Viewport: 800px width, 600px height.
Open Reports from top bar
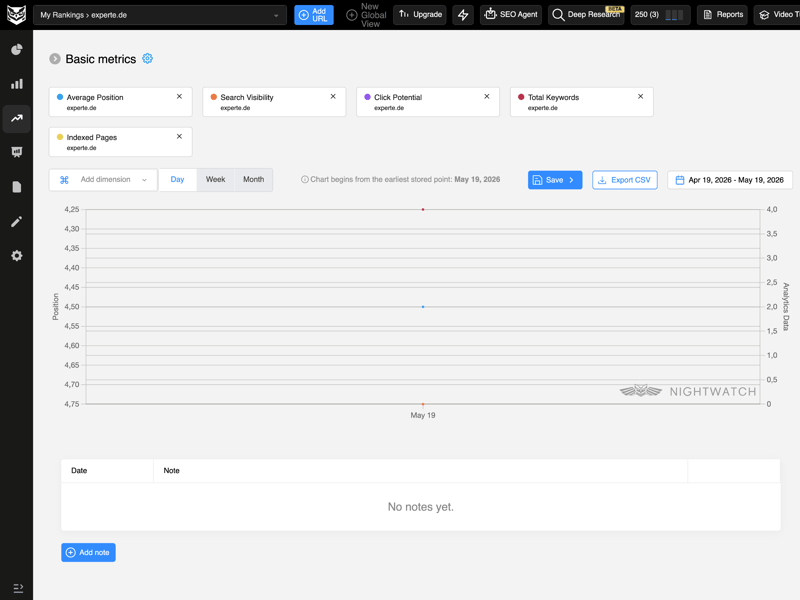coord(723,15)
